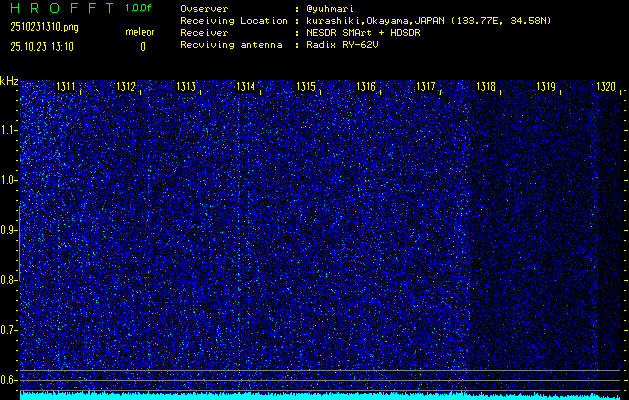This screenshot has height=400, width=629.
Task: Click time marker 1311
Action: [x=66, y=87]
